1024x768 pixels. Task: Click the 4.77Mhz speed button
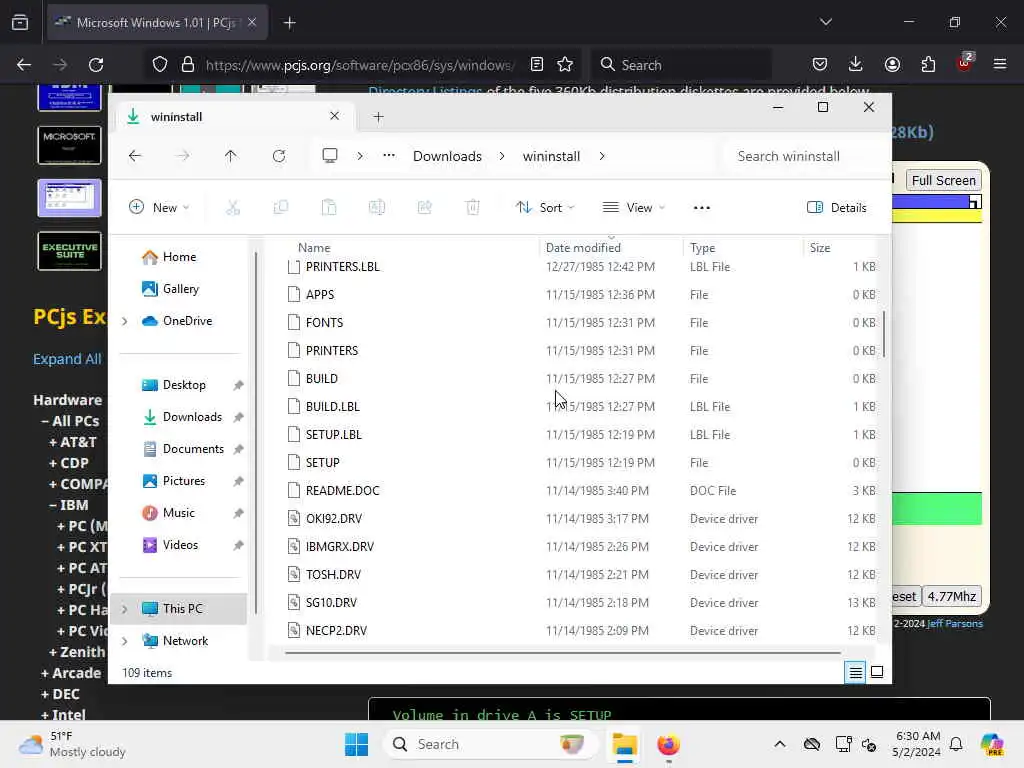(952, 596)
